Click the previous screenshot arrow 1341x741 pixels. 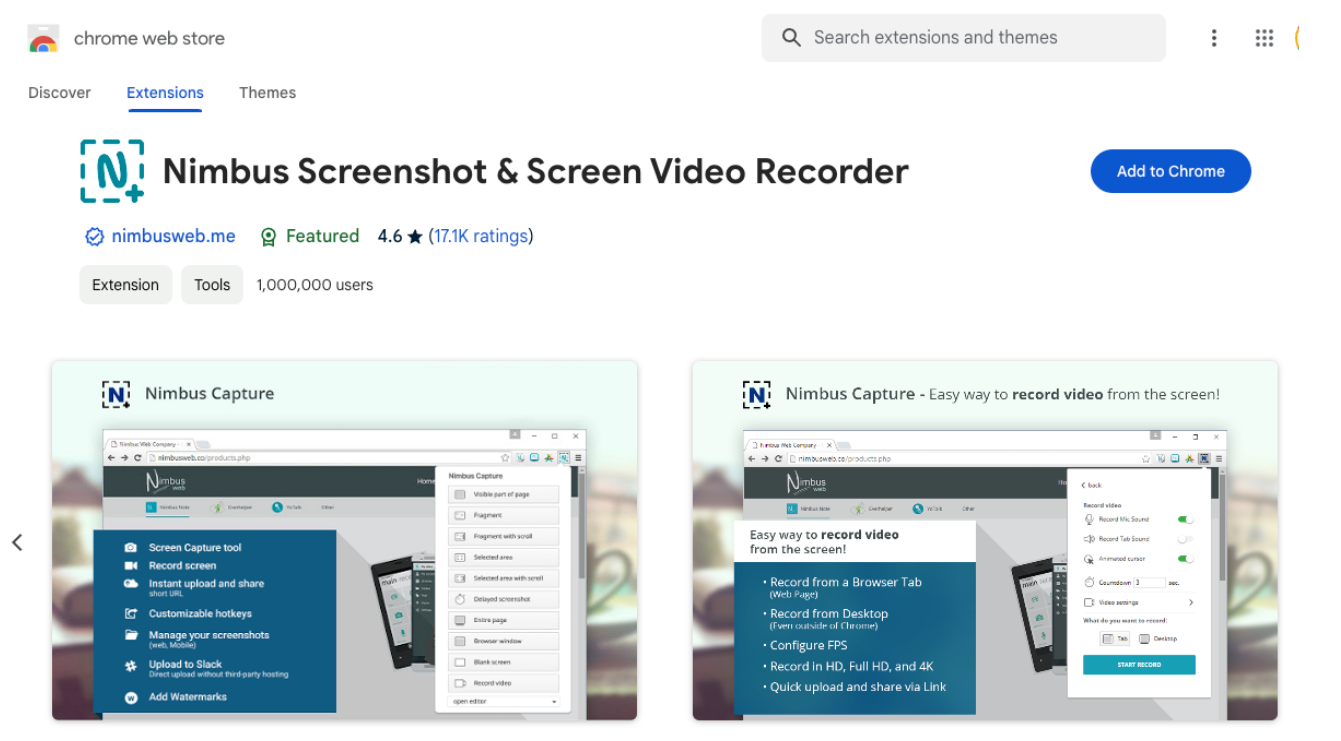17,542
